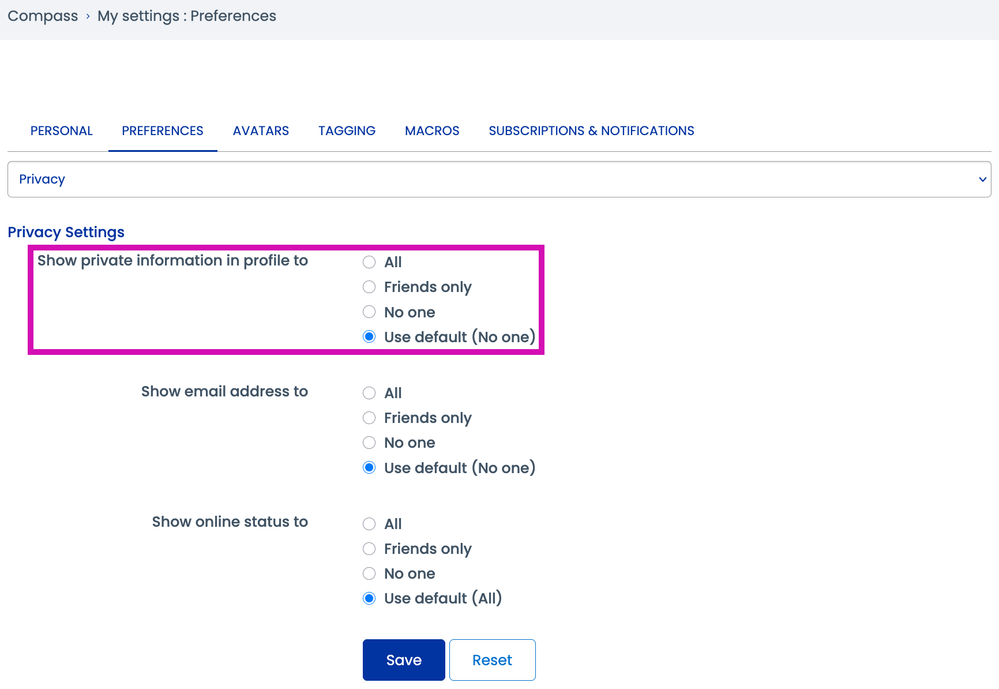Select 'Use default (All)' for online status
Image resolution: width=999 pixels, height=689 pixels.
369,599
